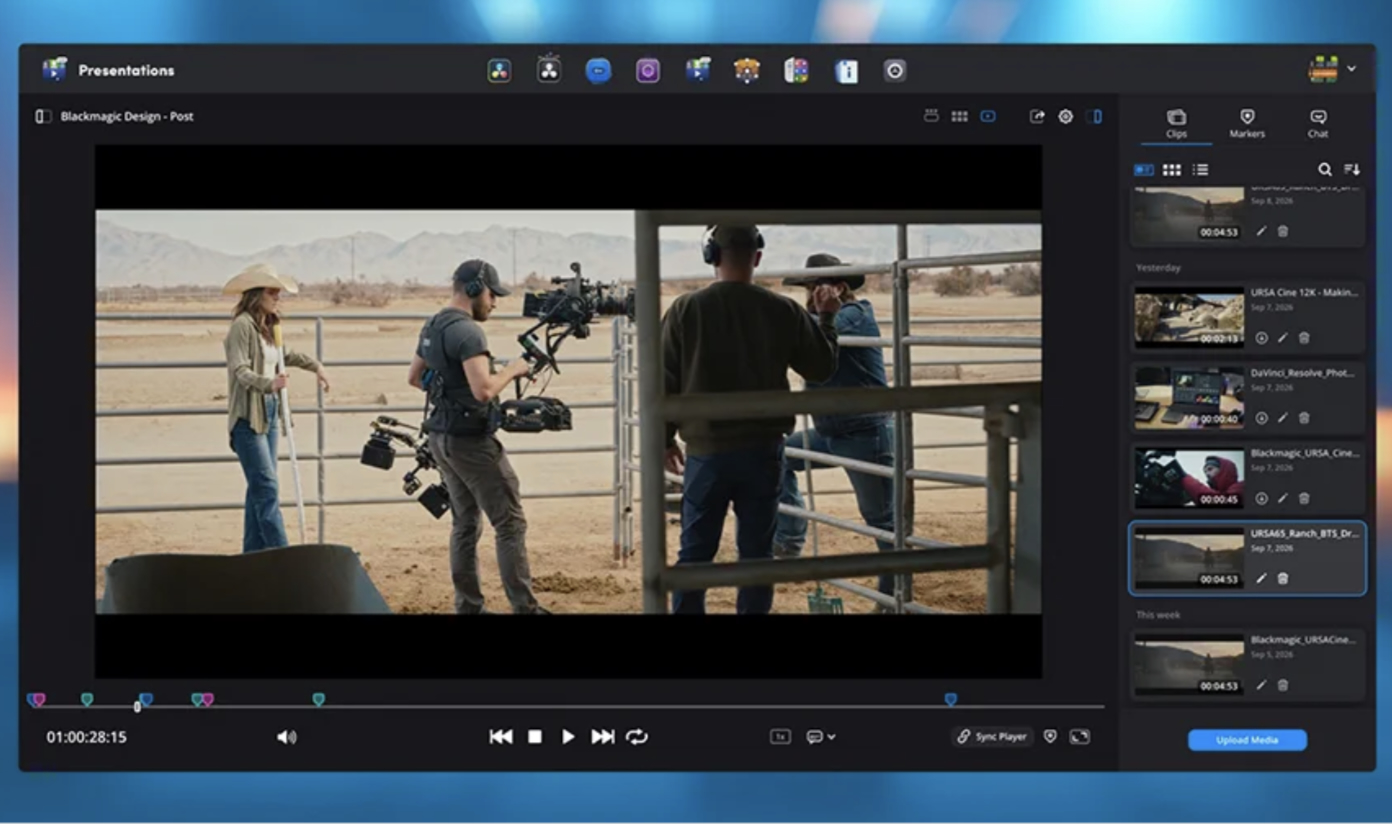Skip to the next clip
The width and height of the screenshot is (1392, 824).
602,737
